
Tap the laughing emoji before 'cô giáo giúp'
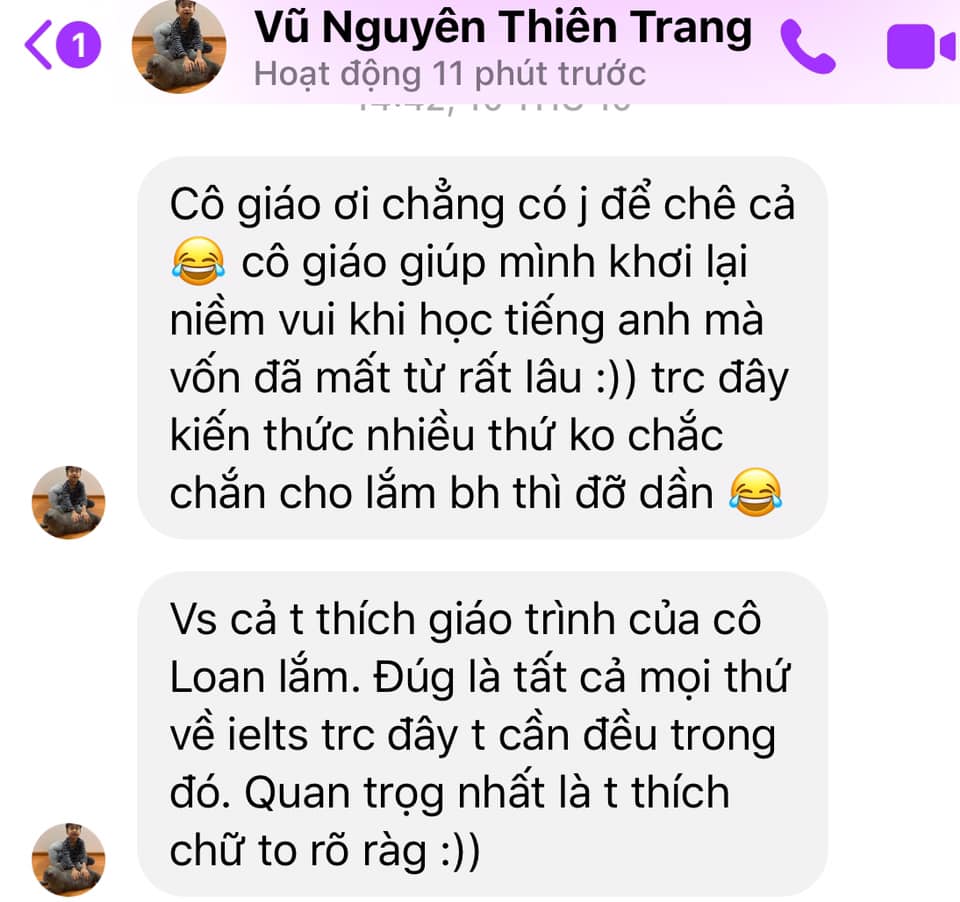198,261
